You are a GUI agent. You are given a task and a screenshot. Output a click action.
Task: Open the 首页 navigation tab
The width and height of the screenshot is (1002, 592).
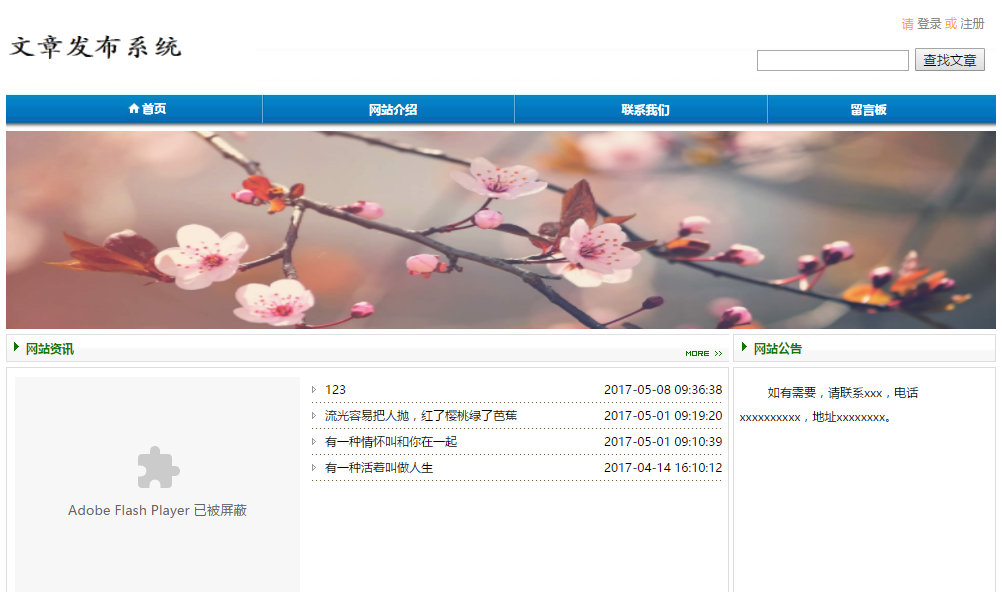(x=134, y=109)
